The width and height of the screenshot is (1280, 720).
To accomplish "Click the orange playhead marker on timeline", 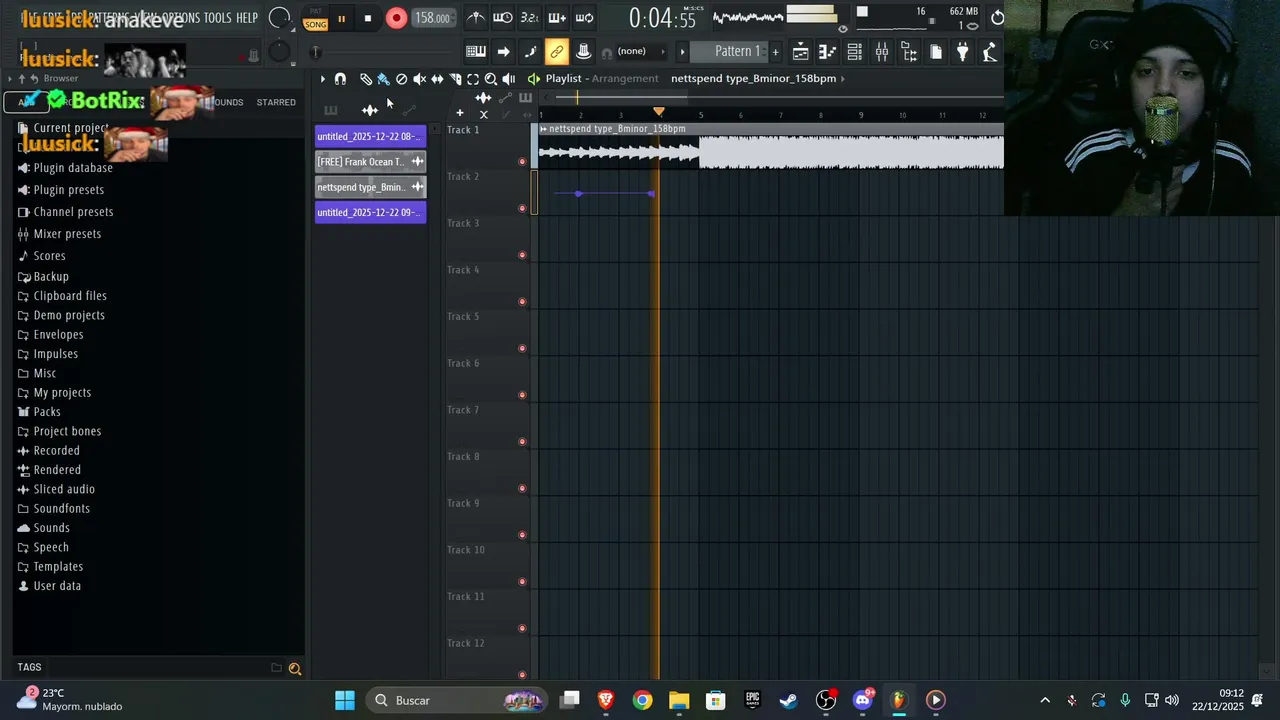I will pyautogui.click(x=658, y=111).
